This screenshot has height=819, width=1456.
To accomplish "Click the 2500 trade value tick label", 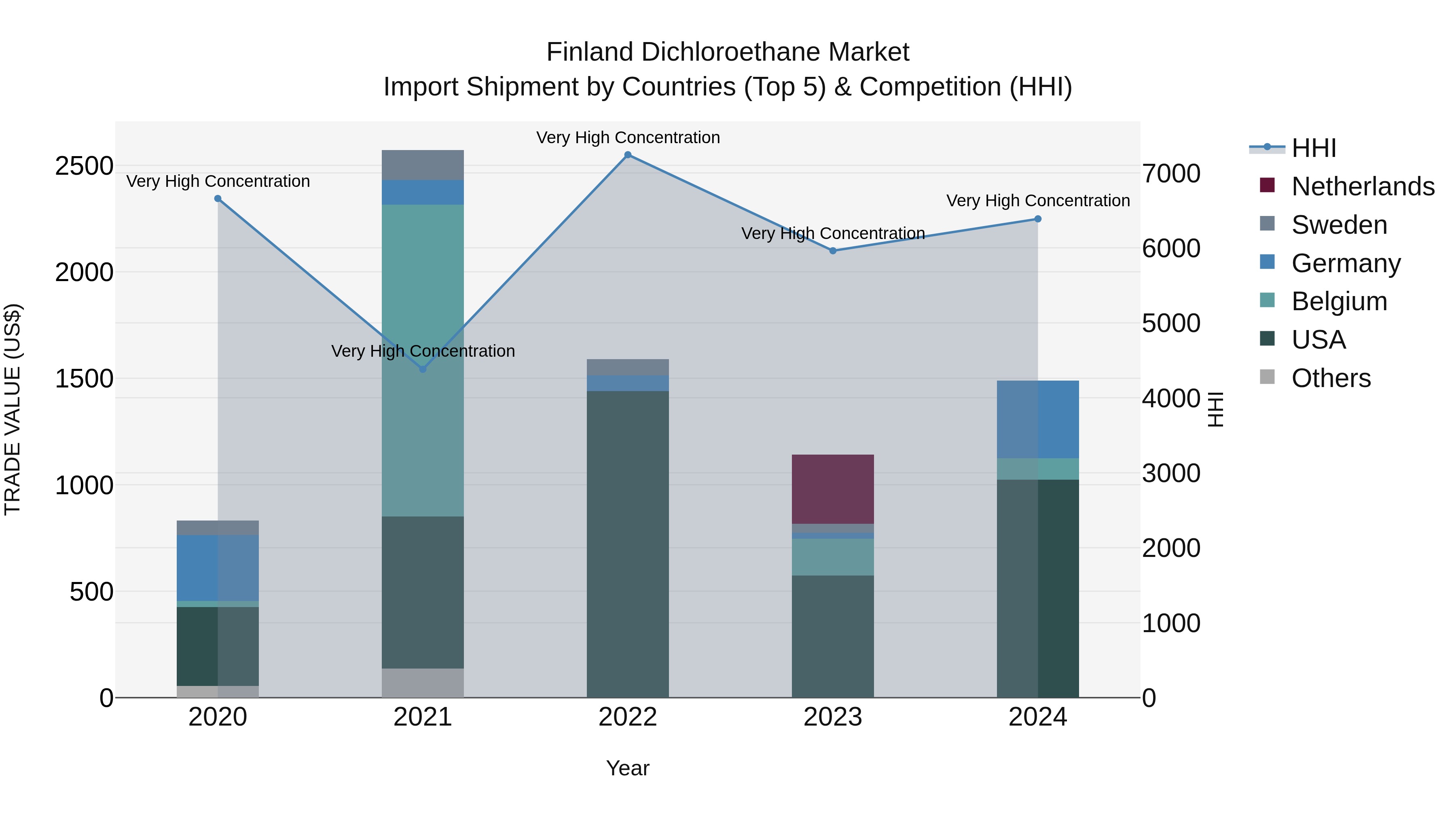I will (84, 166).
